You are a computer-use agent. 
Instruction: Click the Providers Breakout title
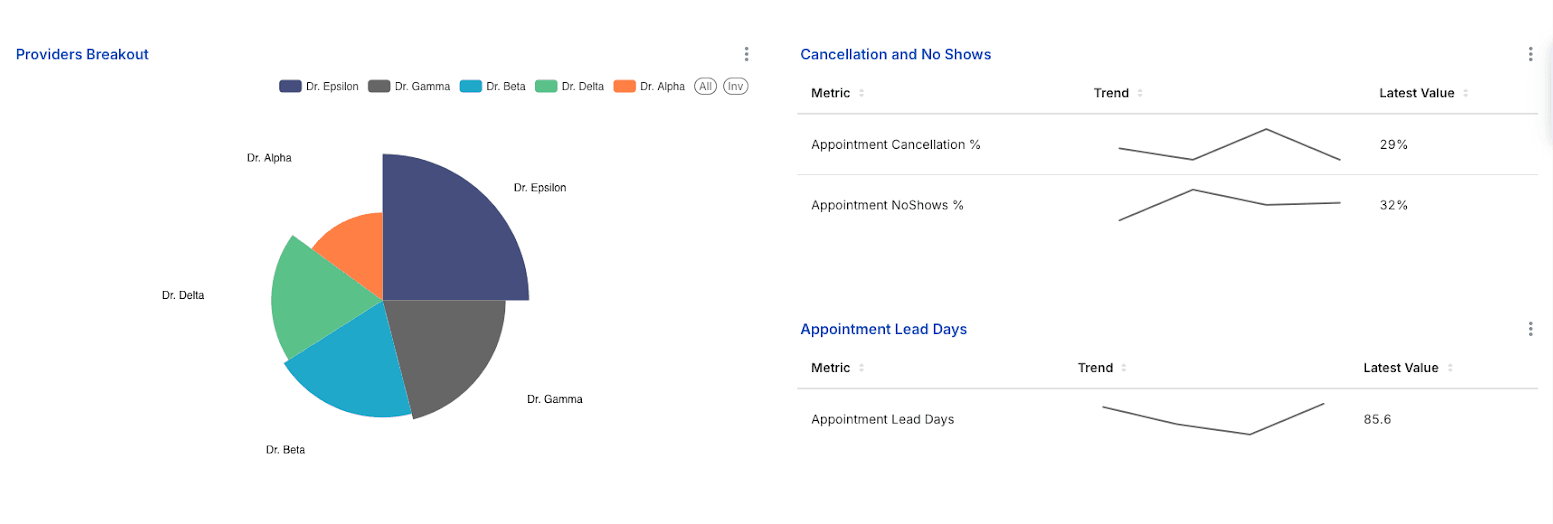tap(82, 54)
